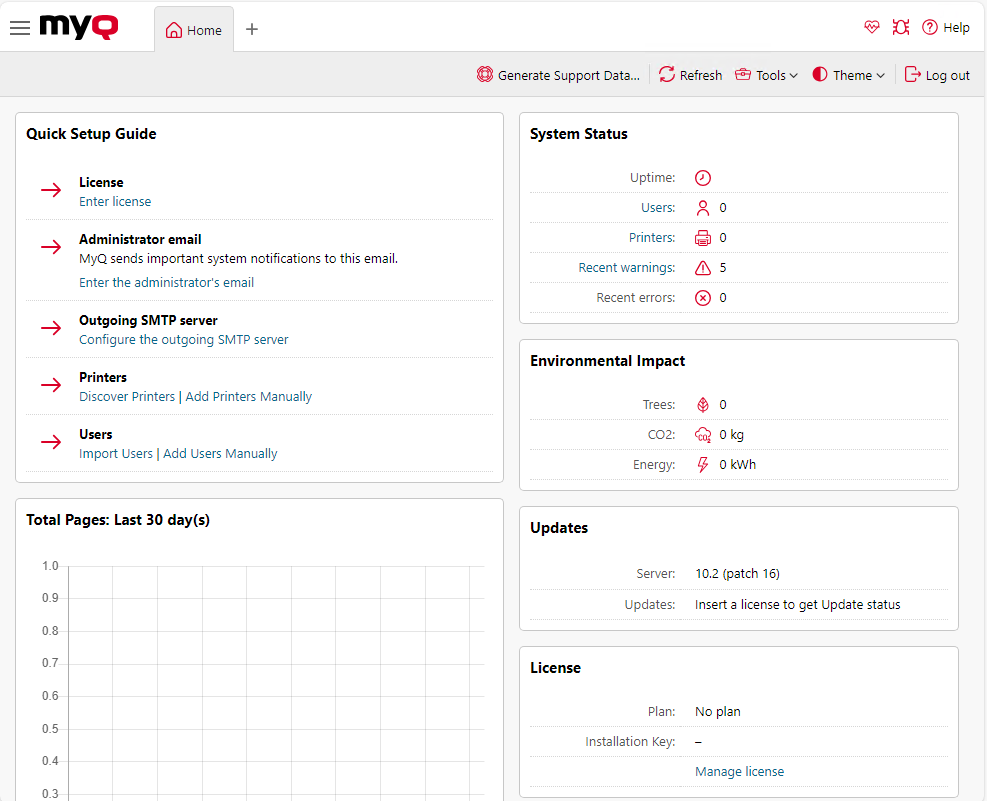Switch to the Home tab
This screenshot has width=987, height=801.
point(194,30)
